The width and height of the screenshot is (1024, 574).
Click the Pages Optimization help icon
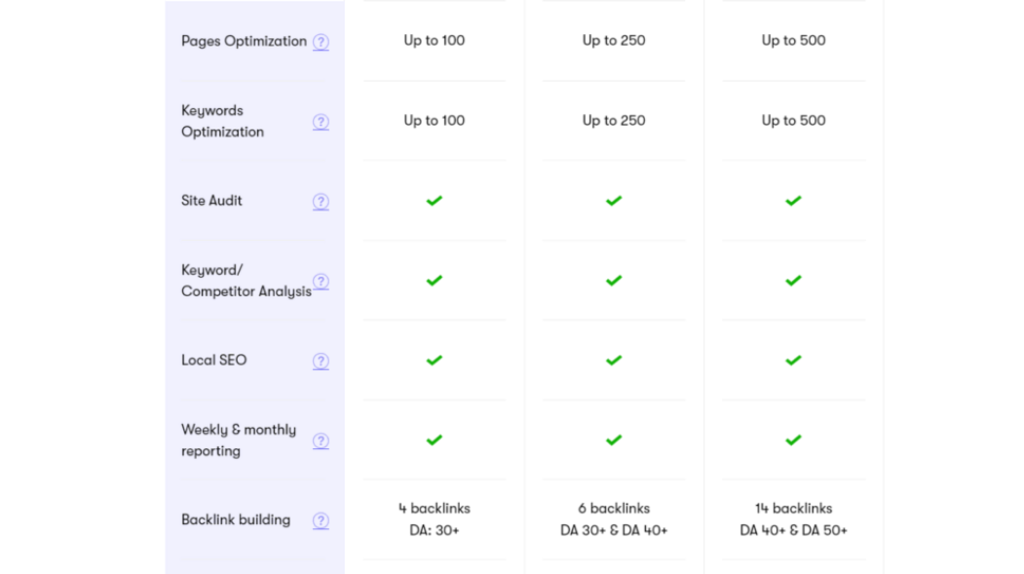[x=321, y=42]
